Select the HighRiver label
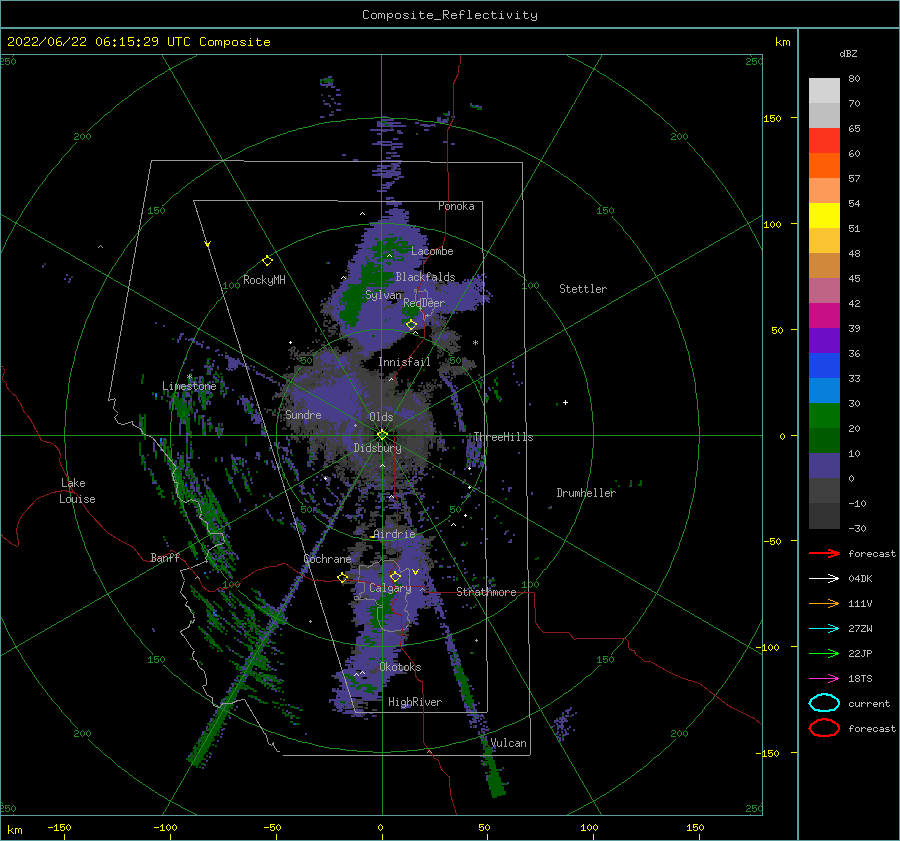The height and width of the screenshot is (841, 900). tap(415, 702)
